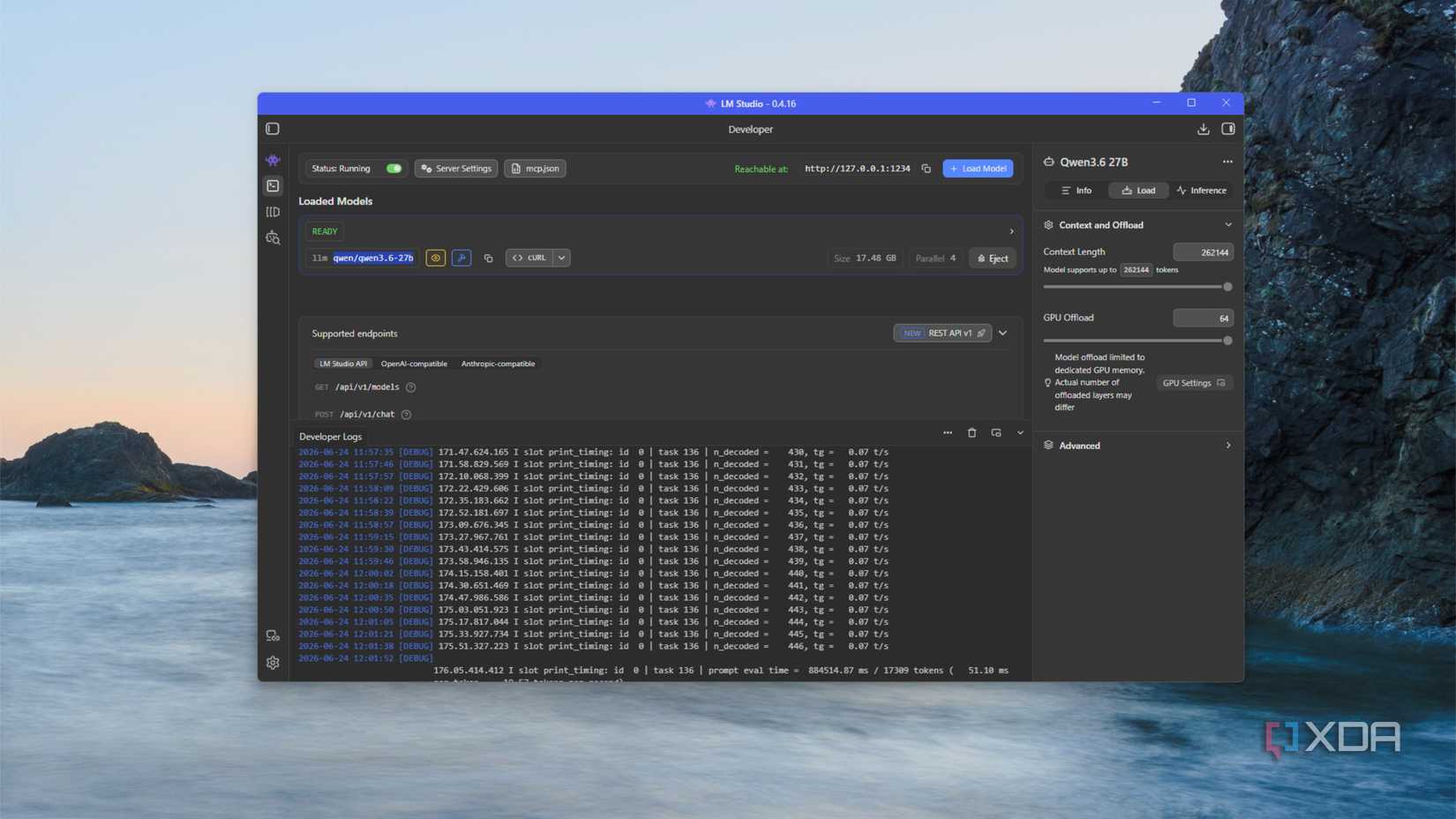Toggle the server Status Running switch
The image size is (1456, 819).
click(394, 169)
